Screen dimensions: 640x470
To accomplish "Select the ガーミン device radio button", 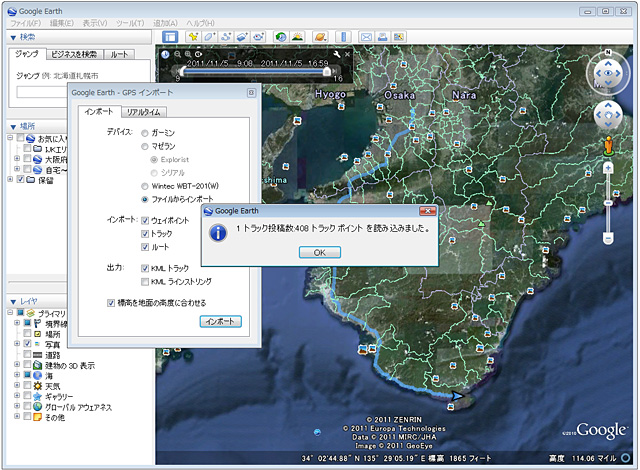I will (144, 133).
